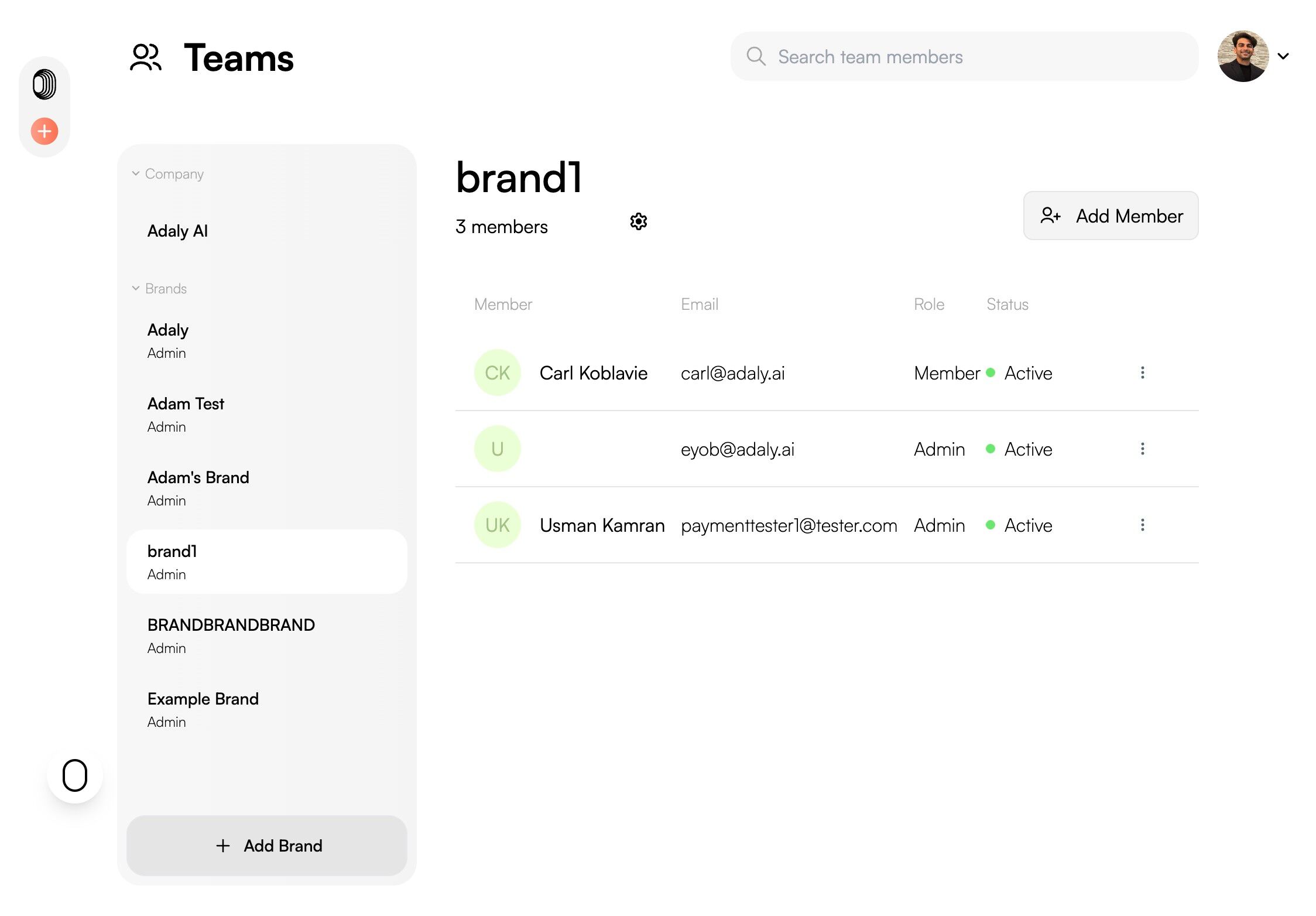Collapse the Brands section
Image resolution: width=1316 pixels, height=916 pixels.
point(136,289)
